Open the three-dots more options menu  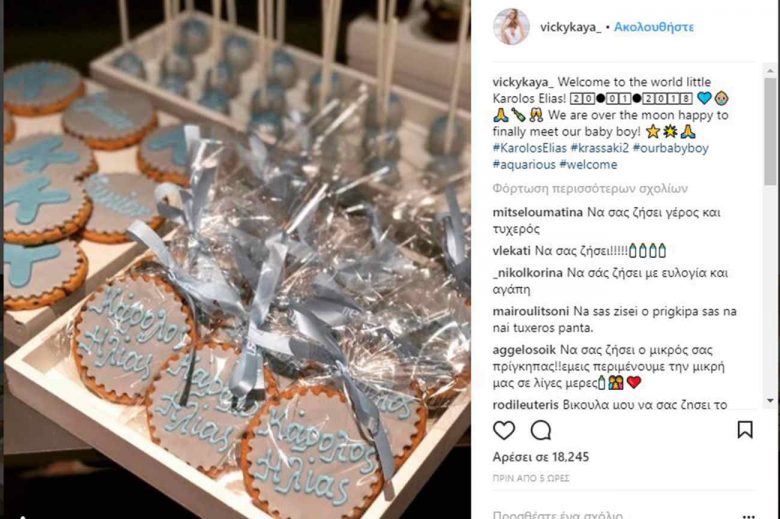pos(749,516)
